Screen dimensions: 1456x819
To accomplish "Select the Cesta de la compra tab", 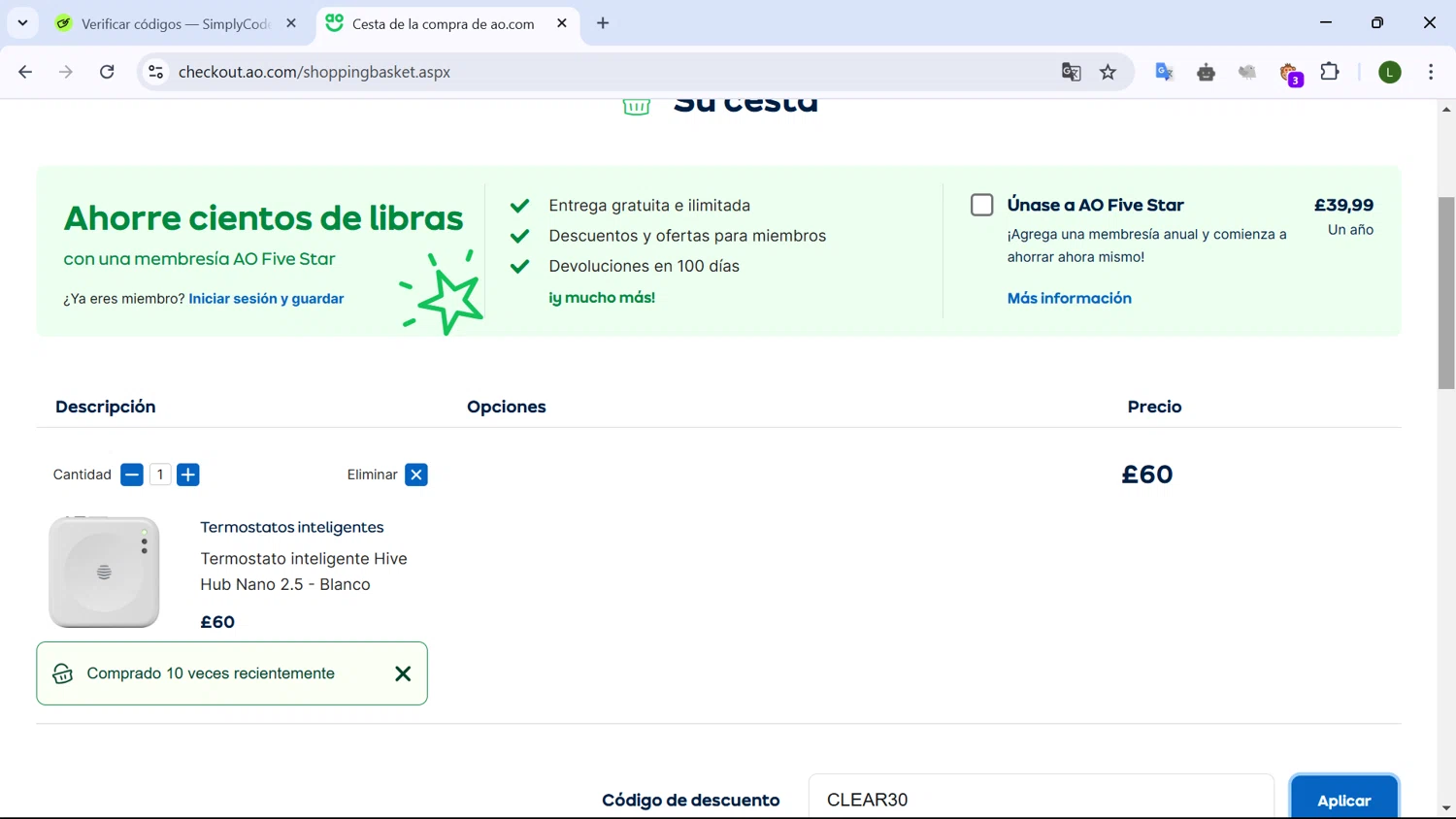I will point(443,23).
